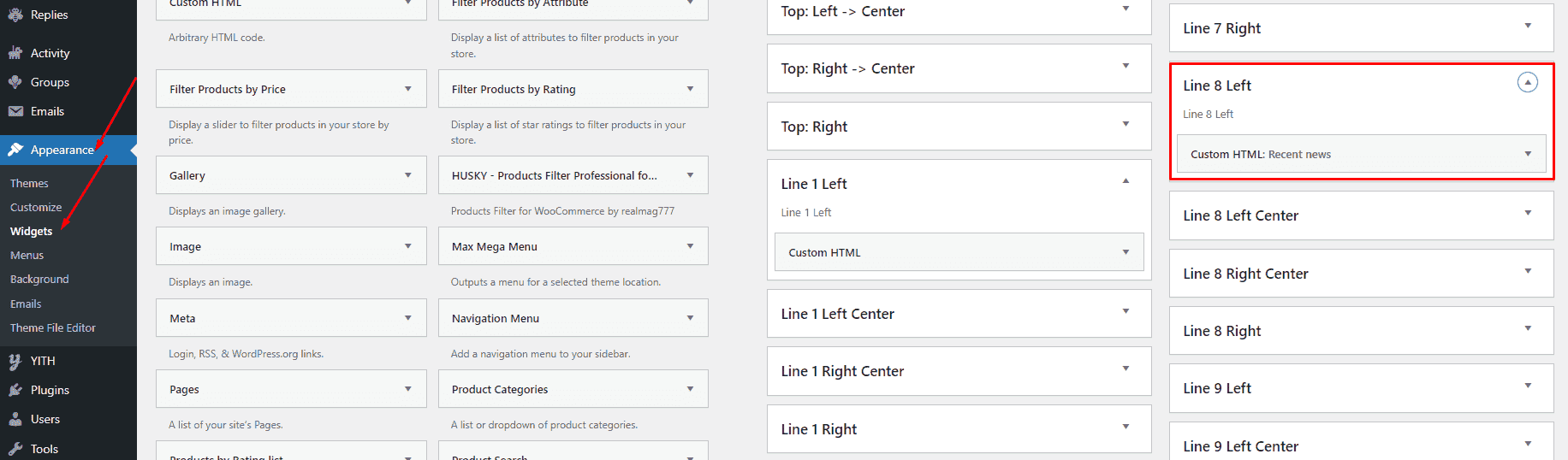
Task: Collapse the Line 1 Left widget area
Action: pyautogui.click(x=1126, y=181)
